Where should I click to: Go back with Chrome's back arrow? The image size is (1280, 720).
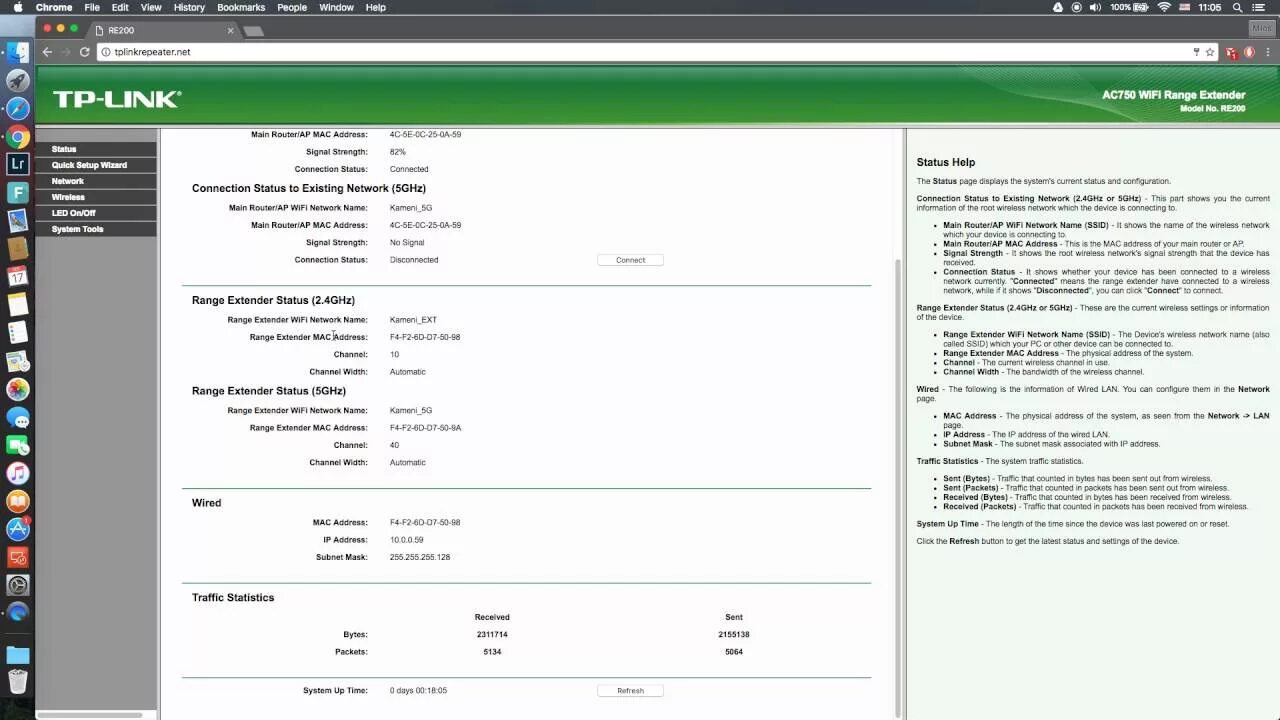coord(47,52)
